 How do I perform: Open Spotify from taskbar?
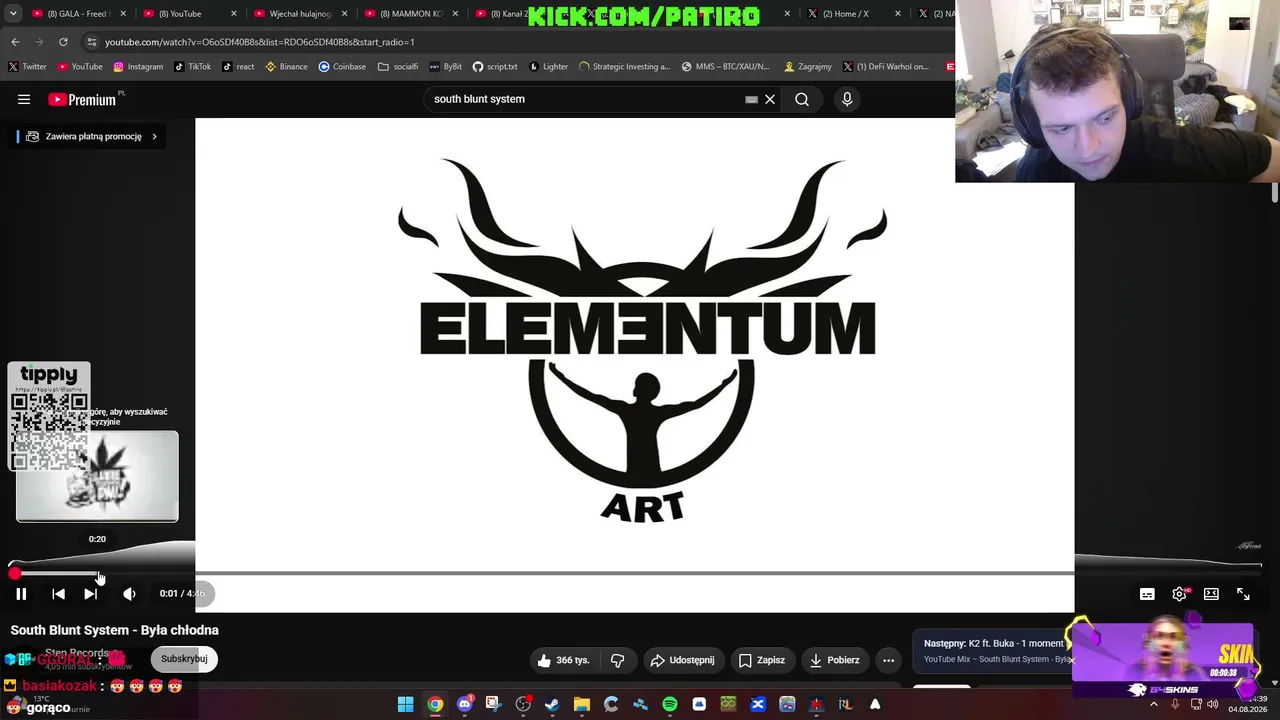pyautogui.click(x=670, y=705)
